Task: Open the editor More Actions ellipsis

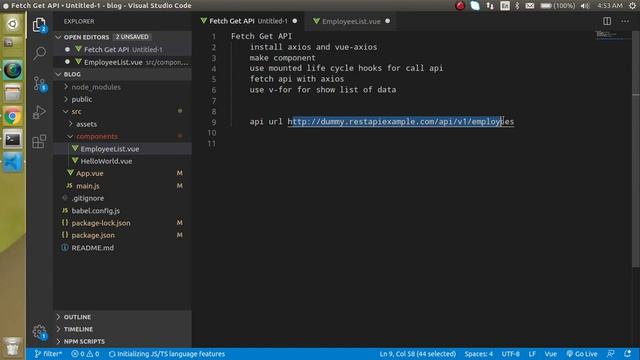Action: click(x=625, y=21)
